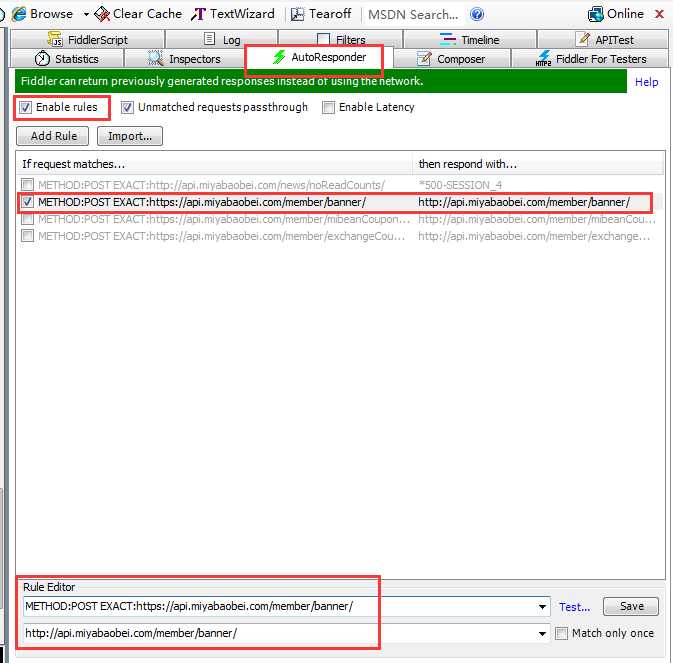Viewport: 673px width, 663px height.
Task: Switch to the APITest tab
Action: tap(603, 39)
